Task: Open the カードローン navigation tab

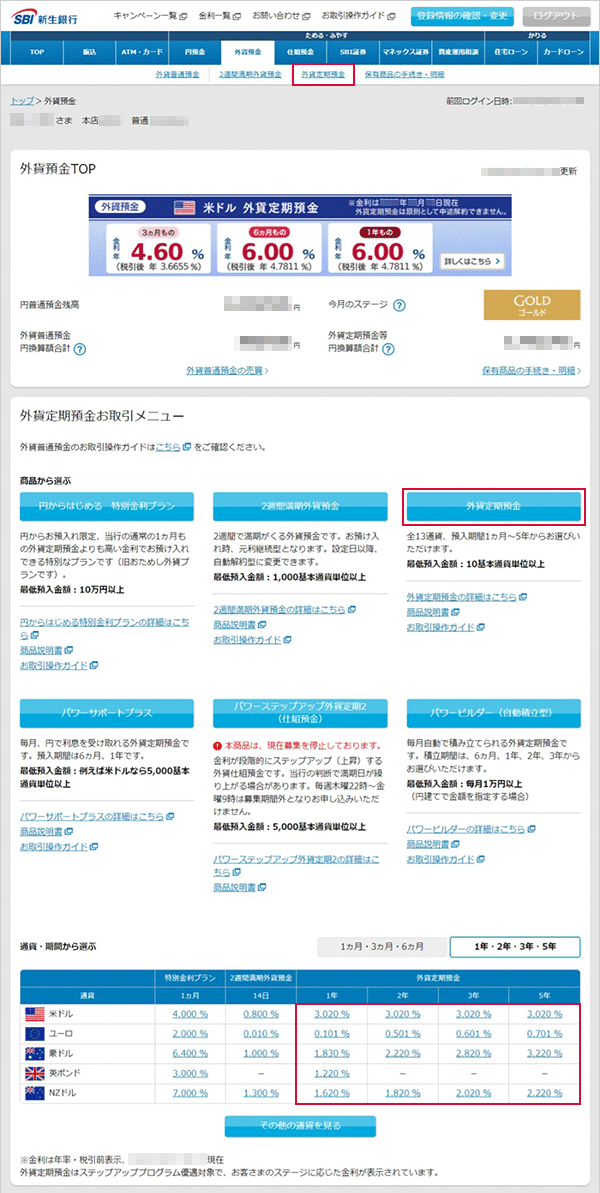Action: coord(563,52)
